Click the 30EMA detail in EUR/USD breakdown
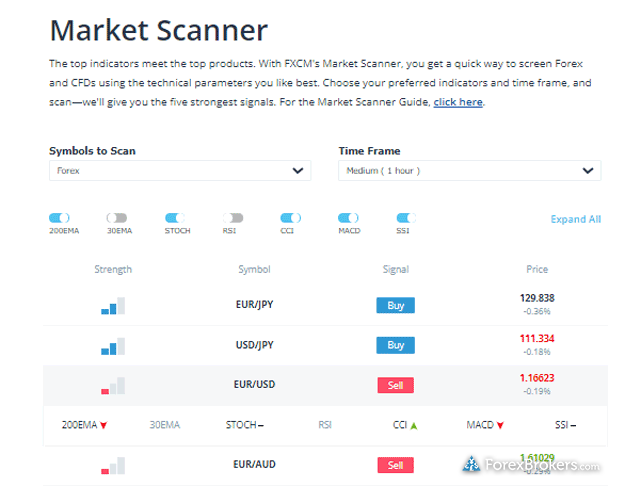 point(165,425)
